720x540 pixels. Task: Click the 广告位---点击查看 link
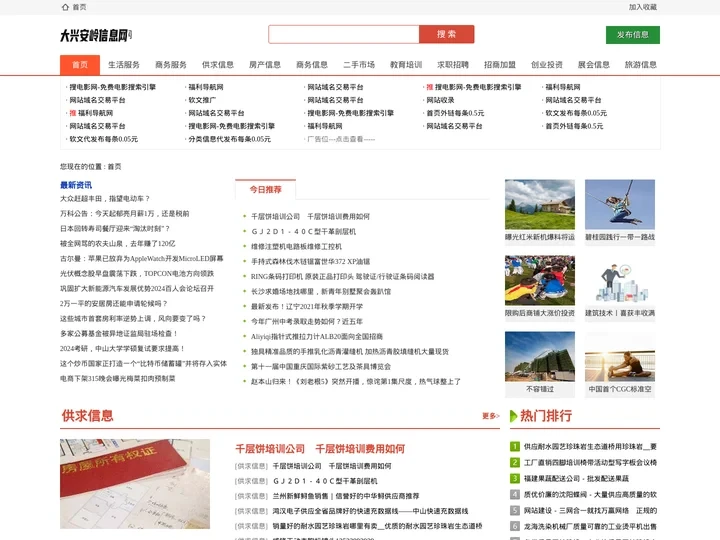click(341, 139)
